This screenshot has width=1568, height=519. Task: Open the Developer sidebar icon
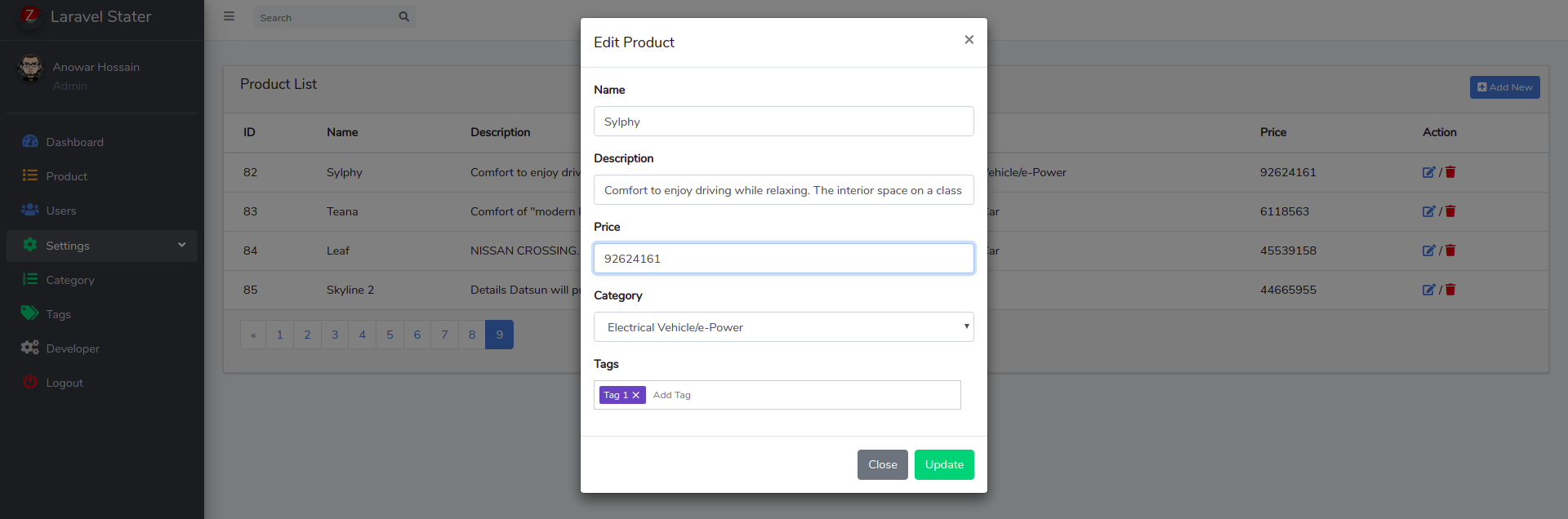(30, 348)
